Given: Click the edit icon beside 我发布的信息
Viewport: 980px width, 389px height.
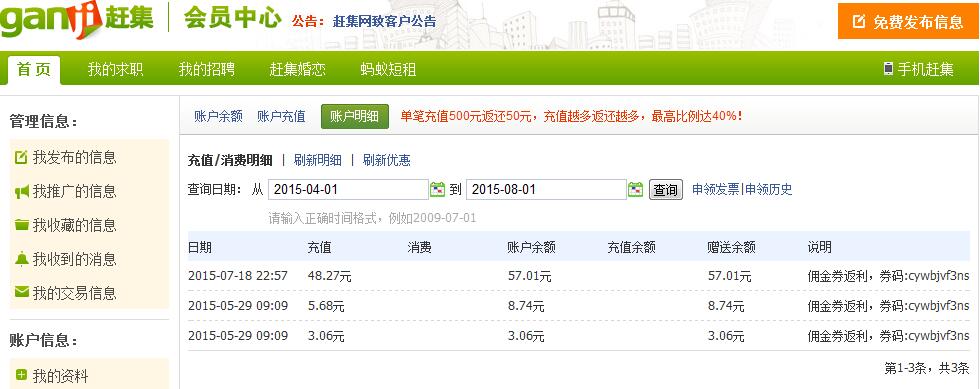Looking at the screenshot, I should pyautogui.click(x=21, y=157).
